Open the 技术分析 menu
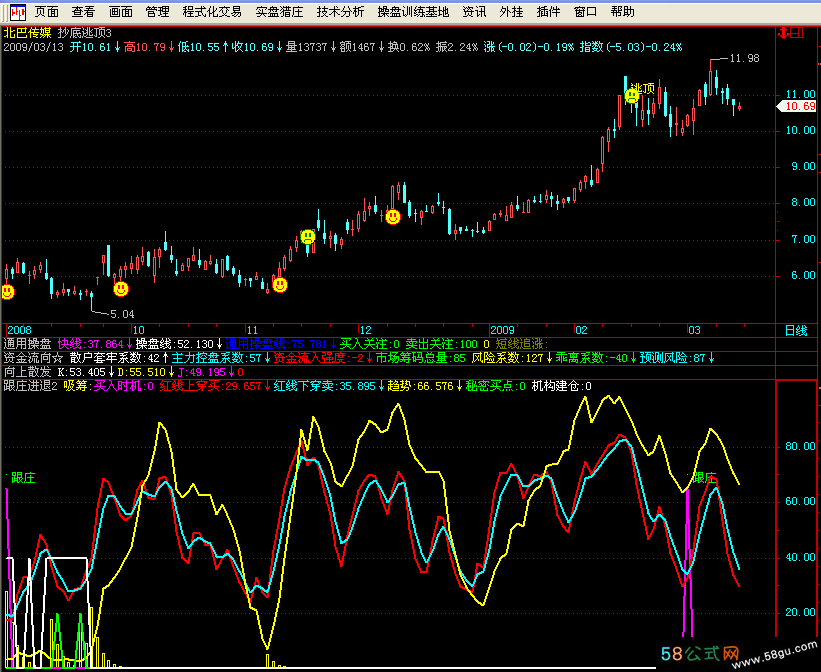This screenshot has width=821, height=672. (x=340, y=12)
